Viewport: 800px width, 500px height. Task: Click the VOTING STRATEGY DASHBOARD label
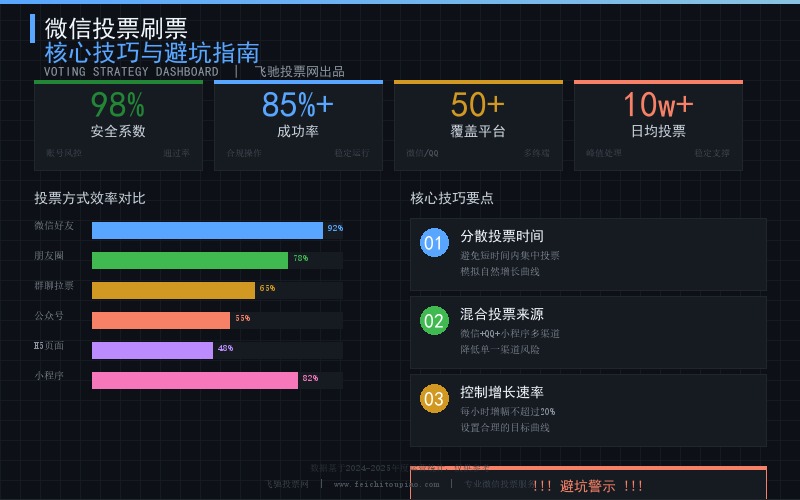[131, 71]
